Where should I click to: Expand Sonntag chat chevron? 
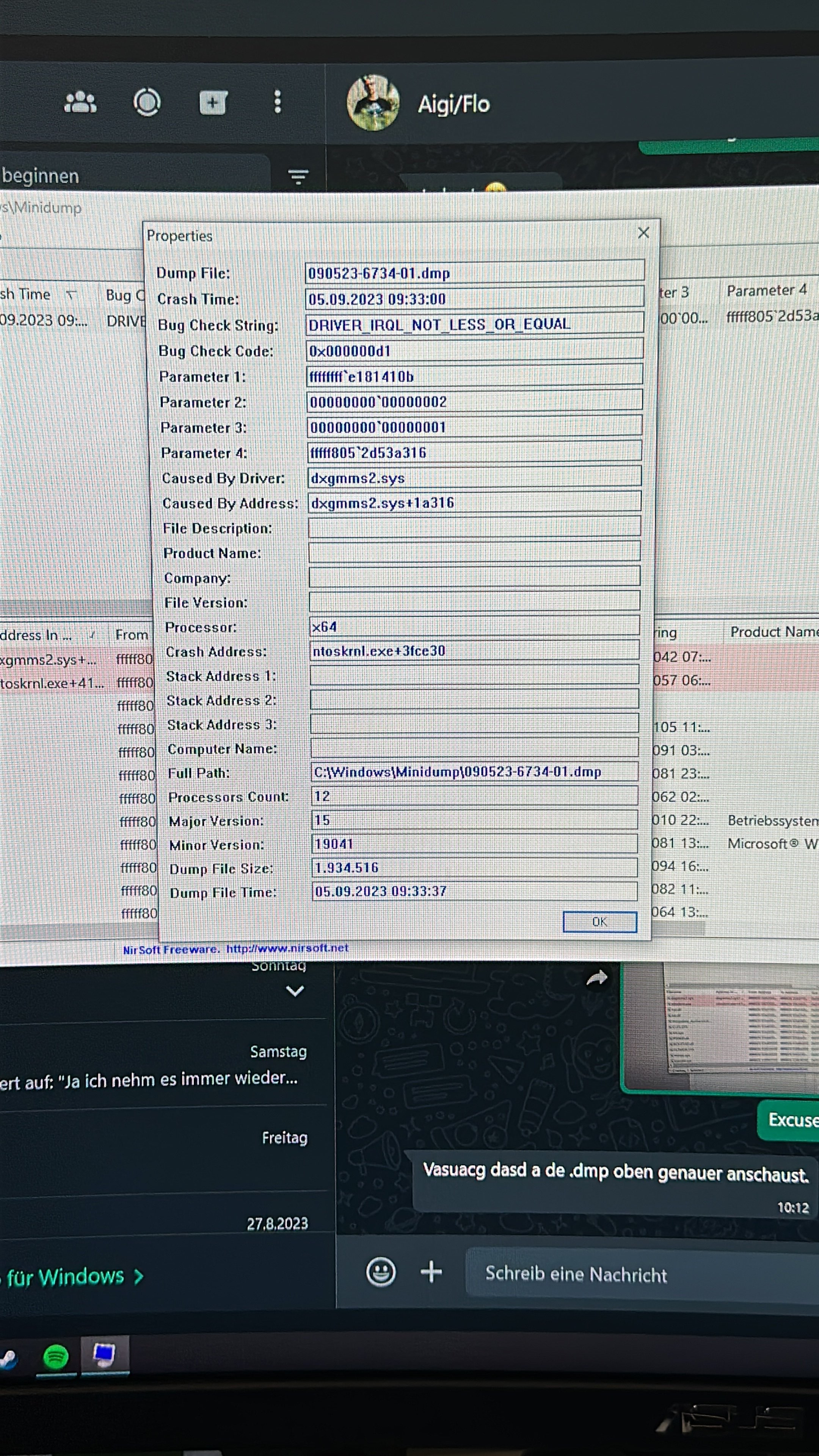tap(295, 991)
